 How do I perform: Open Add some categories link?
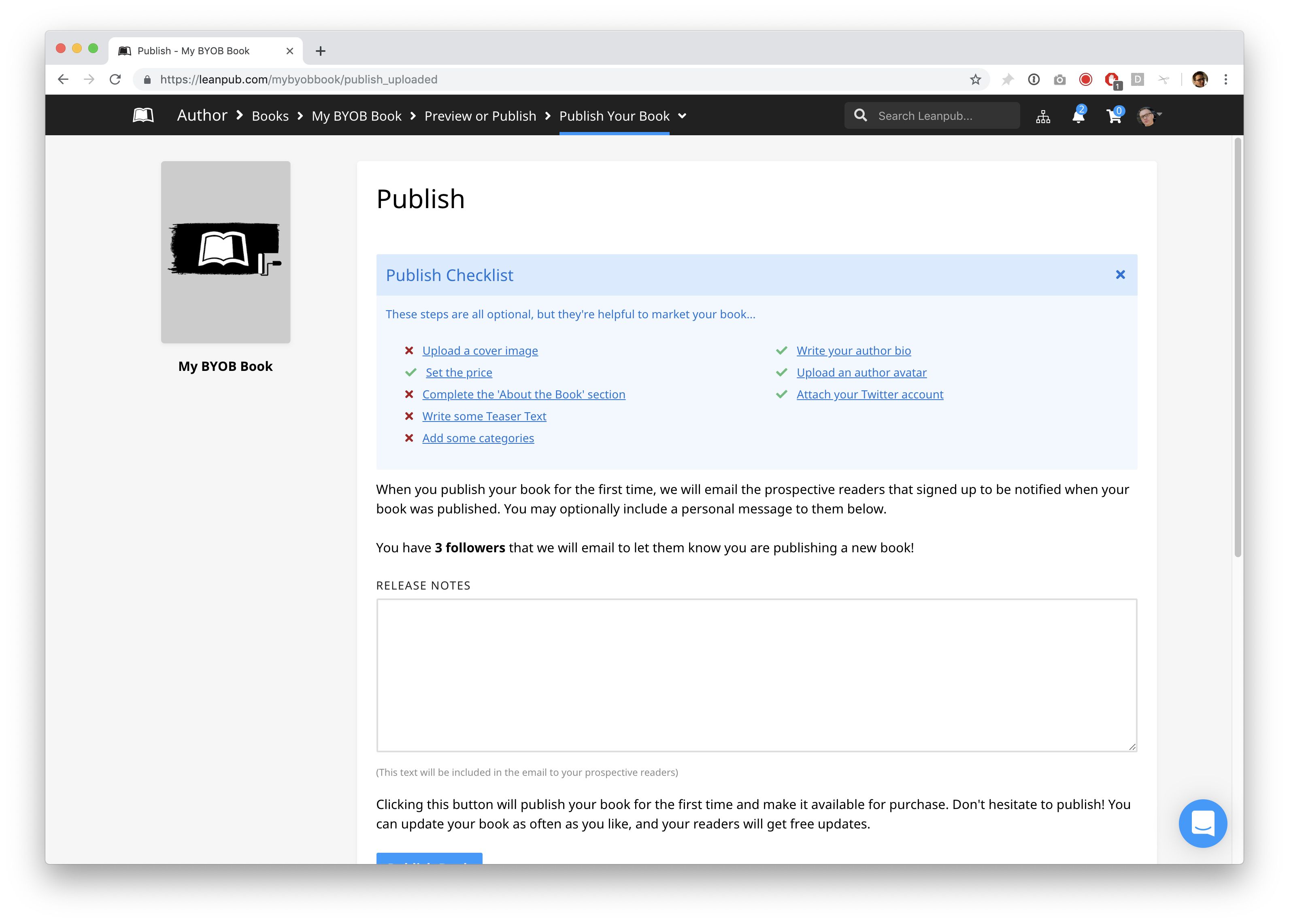coord(478,439)
